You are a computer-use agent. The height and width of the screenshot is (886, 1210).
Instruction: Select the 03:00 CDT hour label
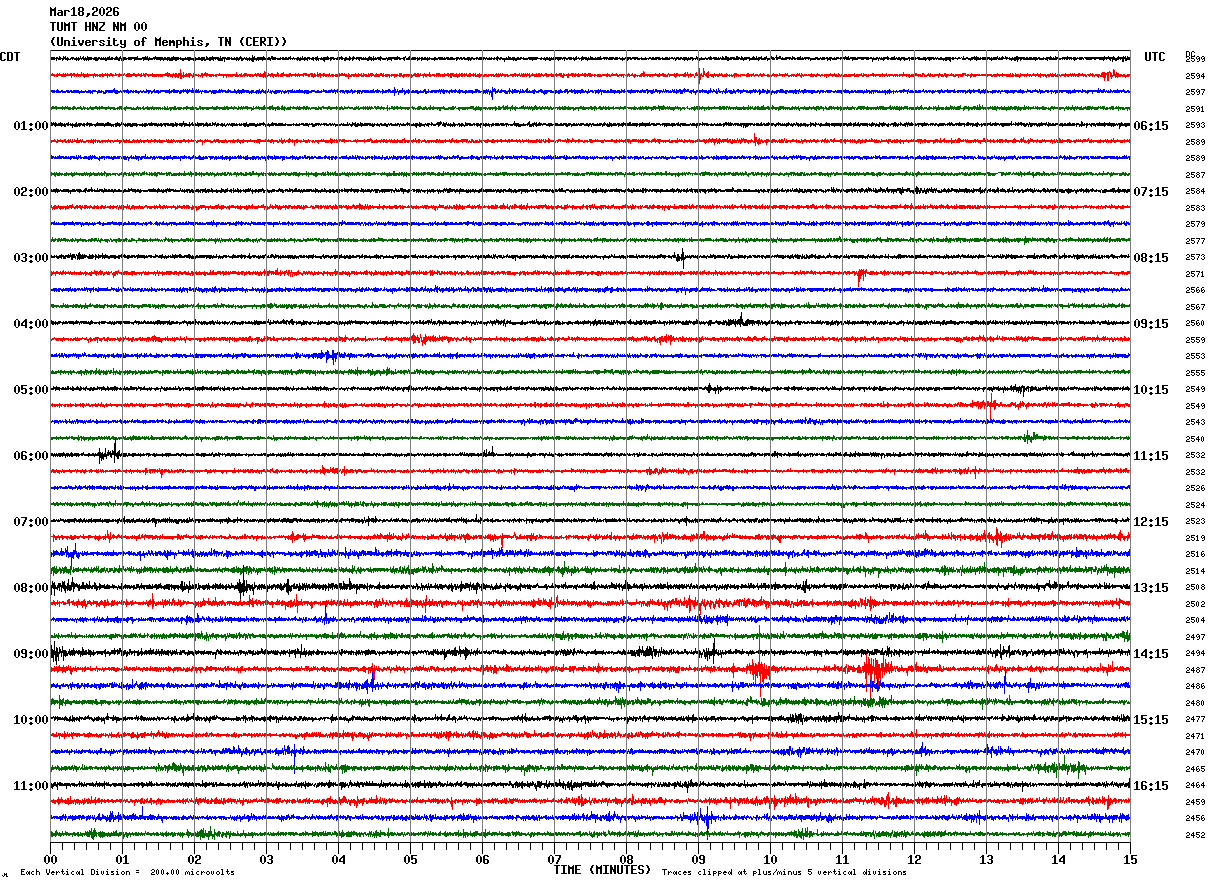(31, 258)
